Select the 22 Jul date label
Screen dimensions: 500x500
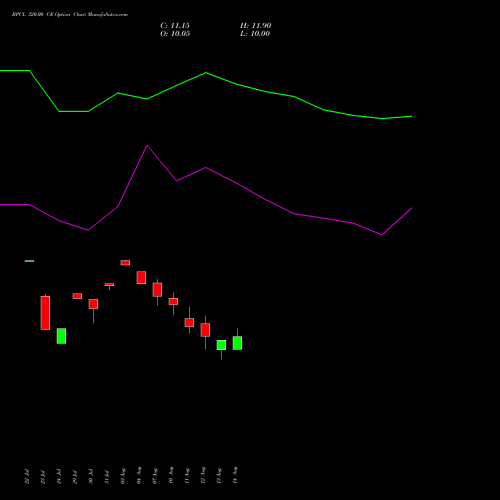(x=27, y=477)
